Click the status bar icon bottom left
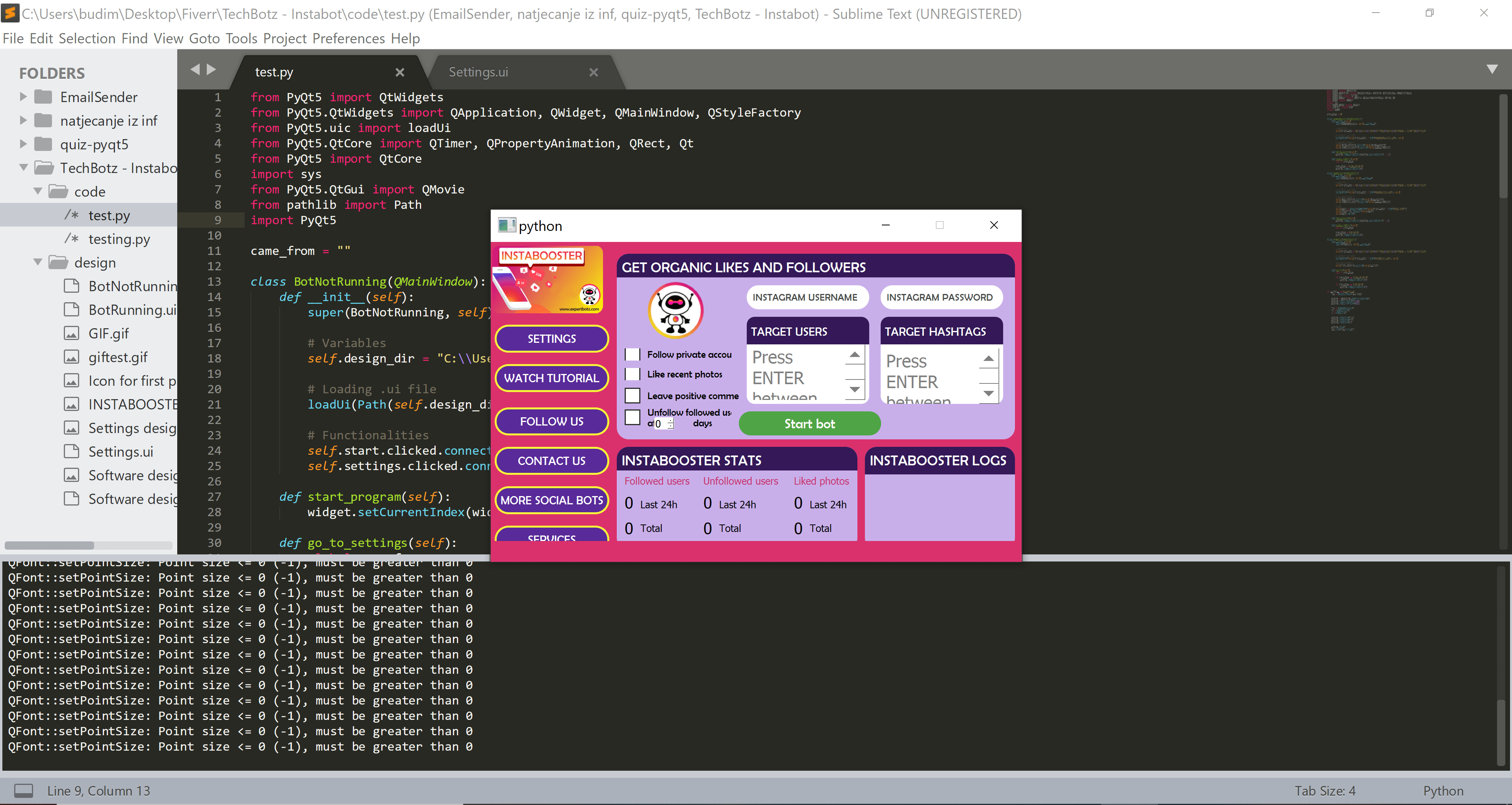Viewport: 1512px width, 805px height. pos(23,790)
